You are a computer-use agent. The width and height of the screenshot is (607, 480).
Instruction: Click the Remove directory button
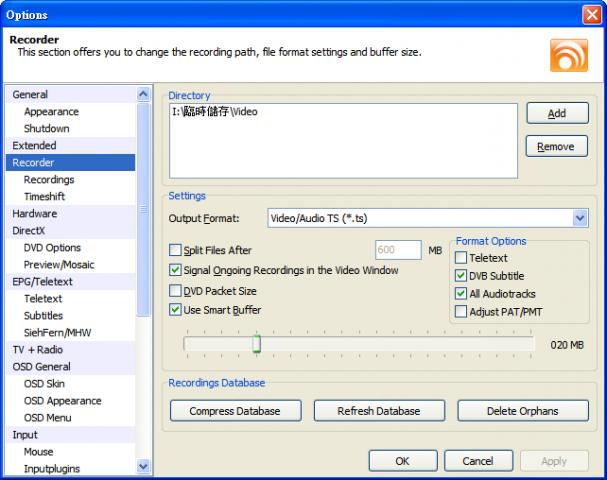point(555,147)
